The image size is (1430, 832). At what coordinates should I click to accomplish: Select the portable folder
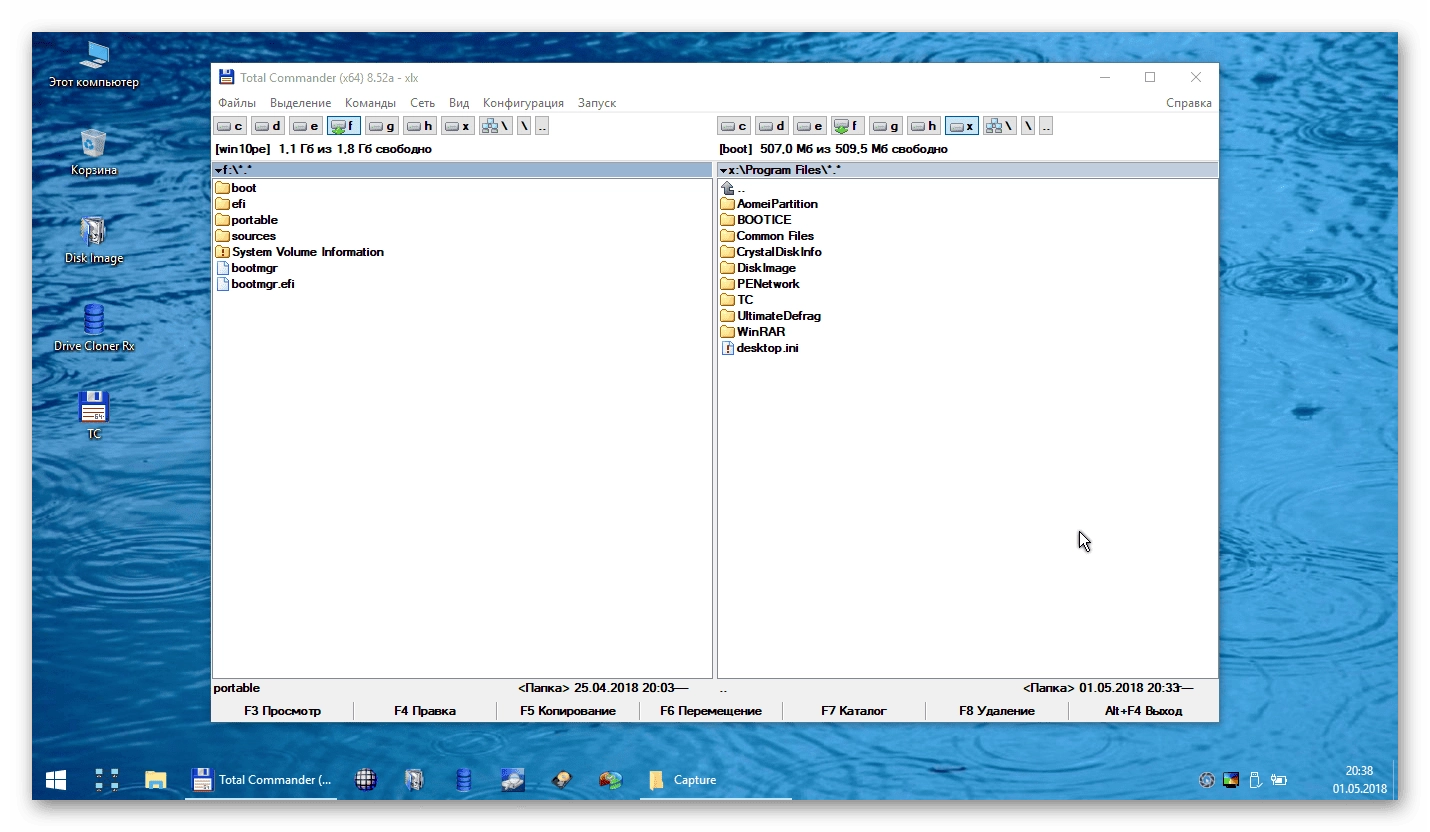(247, 220)
